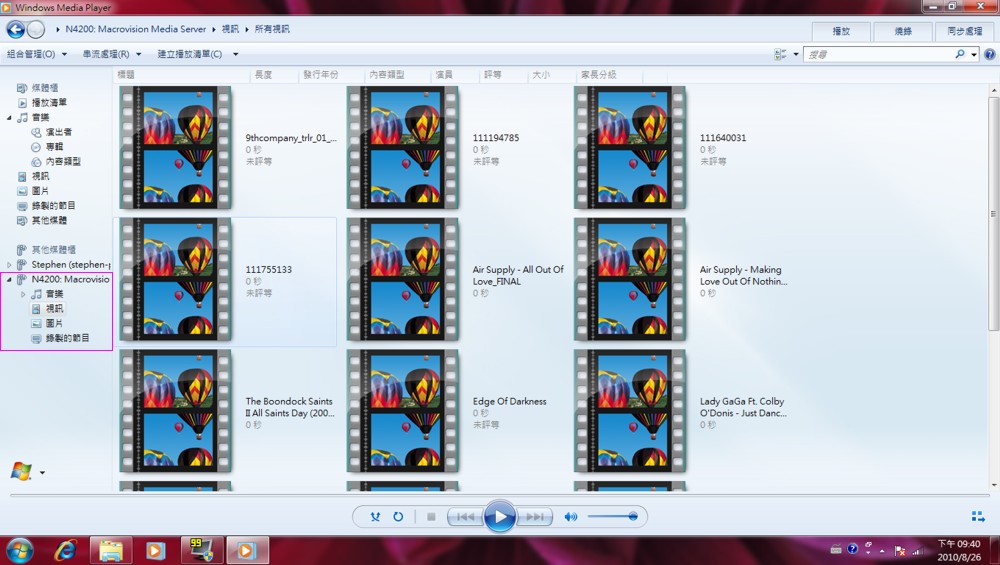Click the Lady GaGa Ft. Colby O'Donis title

[743, 407]
